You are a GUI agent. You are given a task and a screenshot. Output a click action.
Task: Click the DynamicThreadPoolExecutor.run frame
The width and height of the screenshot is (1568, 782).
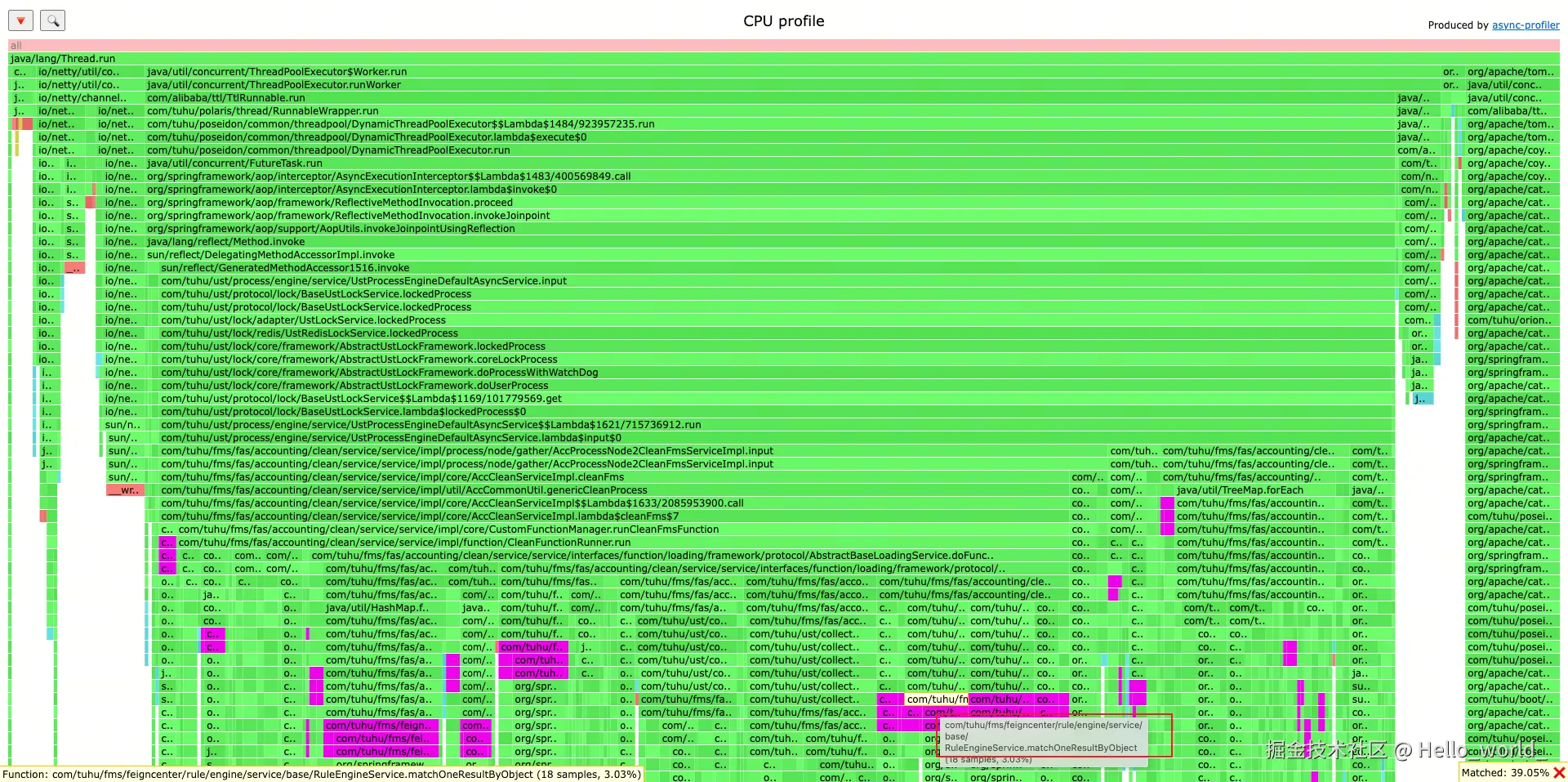tap(770, 150)
